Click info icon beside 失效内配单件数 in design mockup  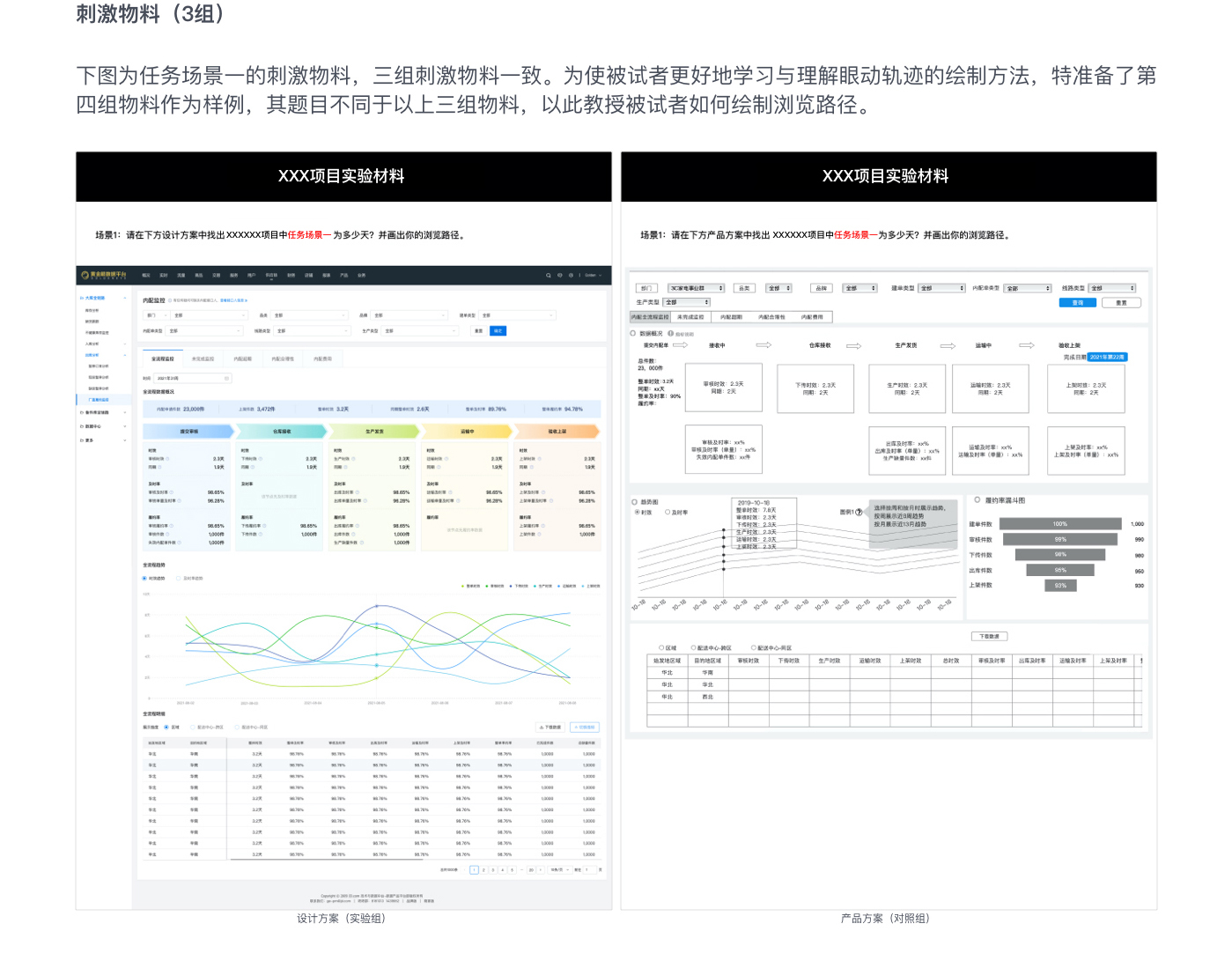180,543
